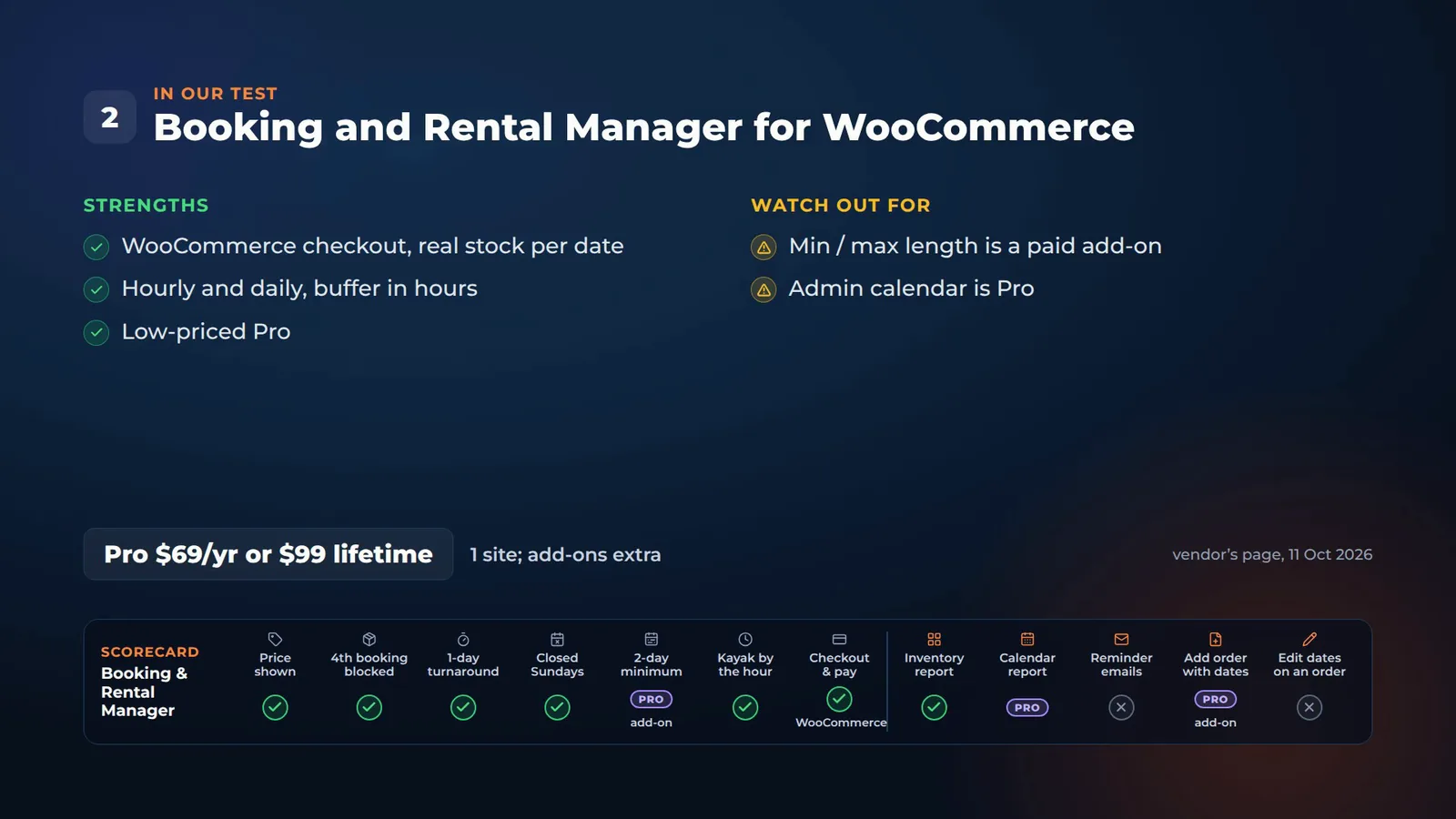Click the X mark under Edit dates on an order

click(1309, 707)
